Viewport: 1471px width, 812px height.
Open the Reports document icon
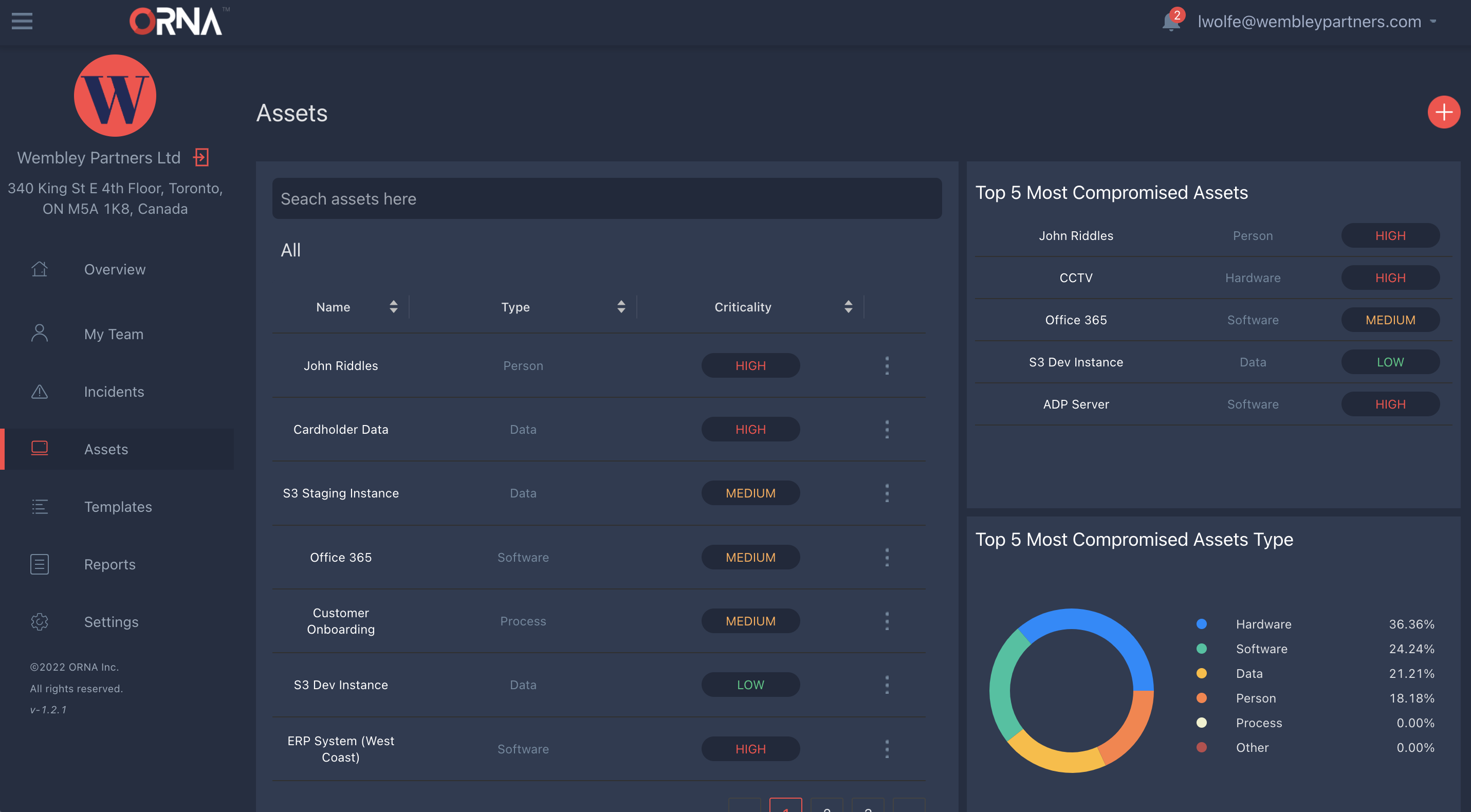[40, 564]
